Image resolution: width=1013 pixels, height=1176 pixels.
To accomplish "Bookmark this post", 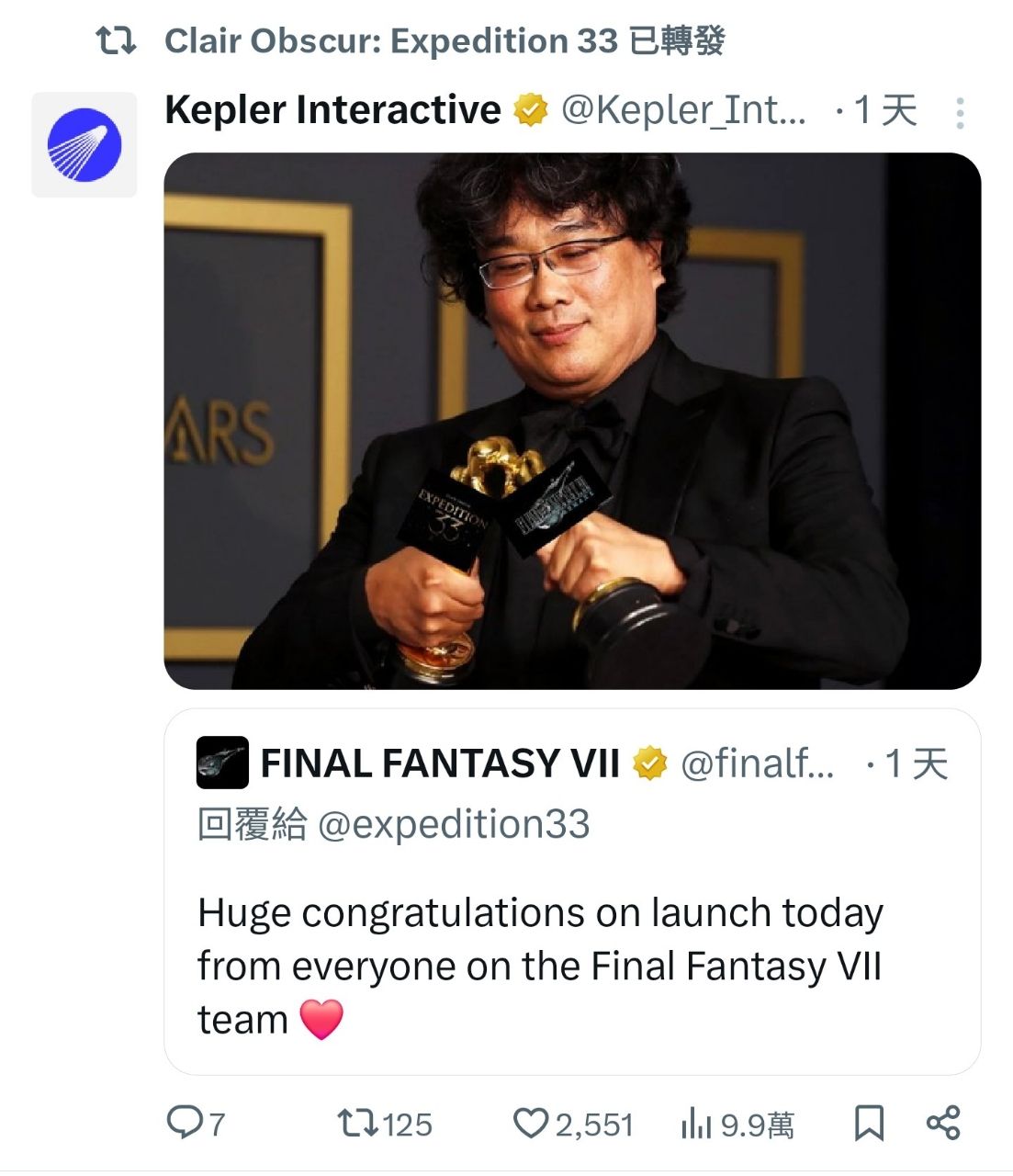I will [x=869, y=1123].
